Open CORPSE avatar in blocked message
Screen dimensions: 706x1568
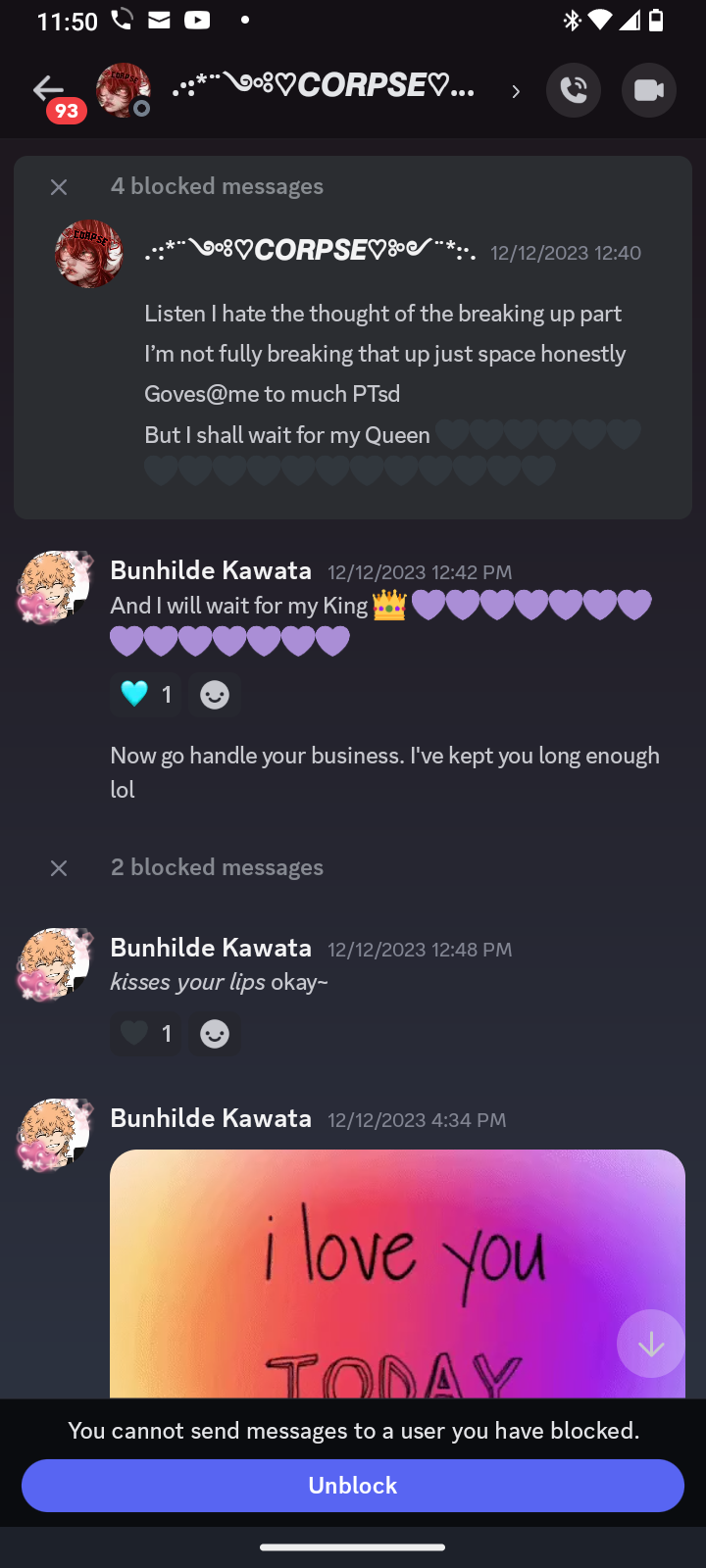pyautogui.click(x=89, y=254)
